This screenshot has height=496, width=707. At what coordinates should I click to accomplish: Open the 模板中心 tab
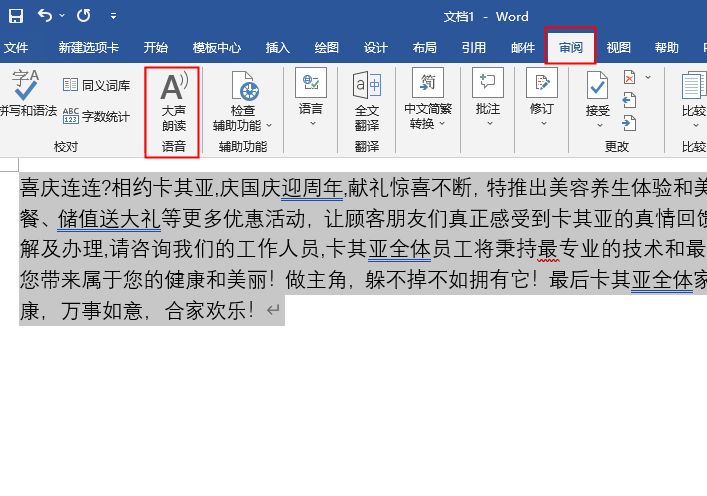(216, 47)
